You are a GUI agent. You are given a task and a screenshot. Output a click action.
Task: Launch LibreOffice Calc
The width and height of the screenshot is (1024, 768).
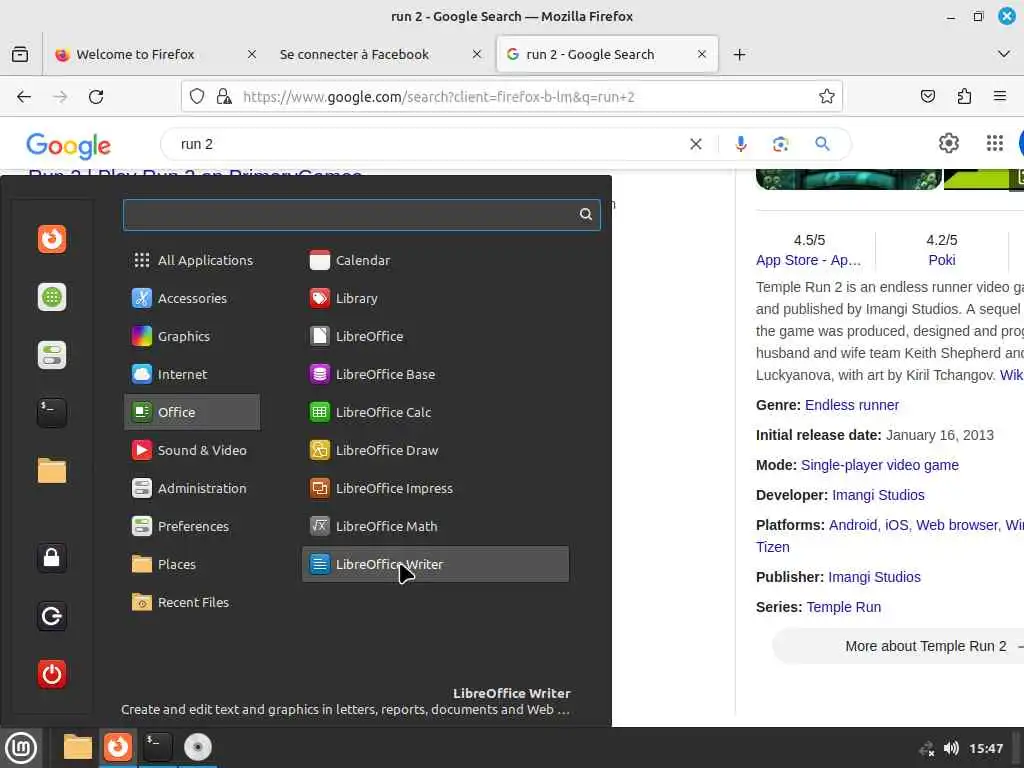[x=436, y=412]
